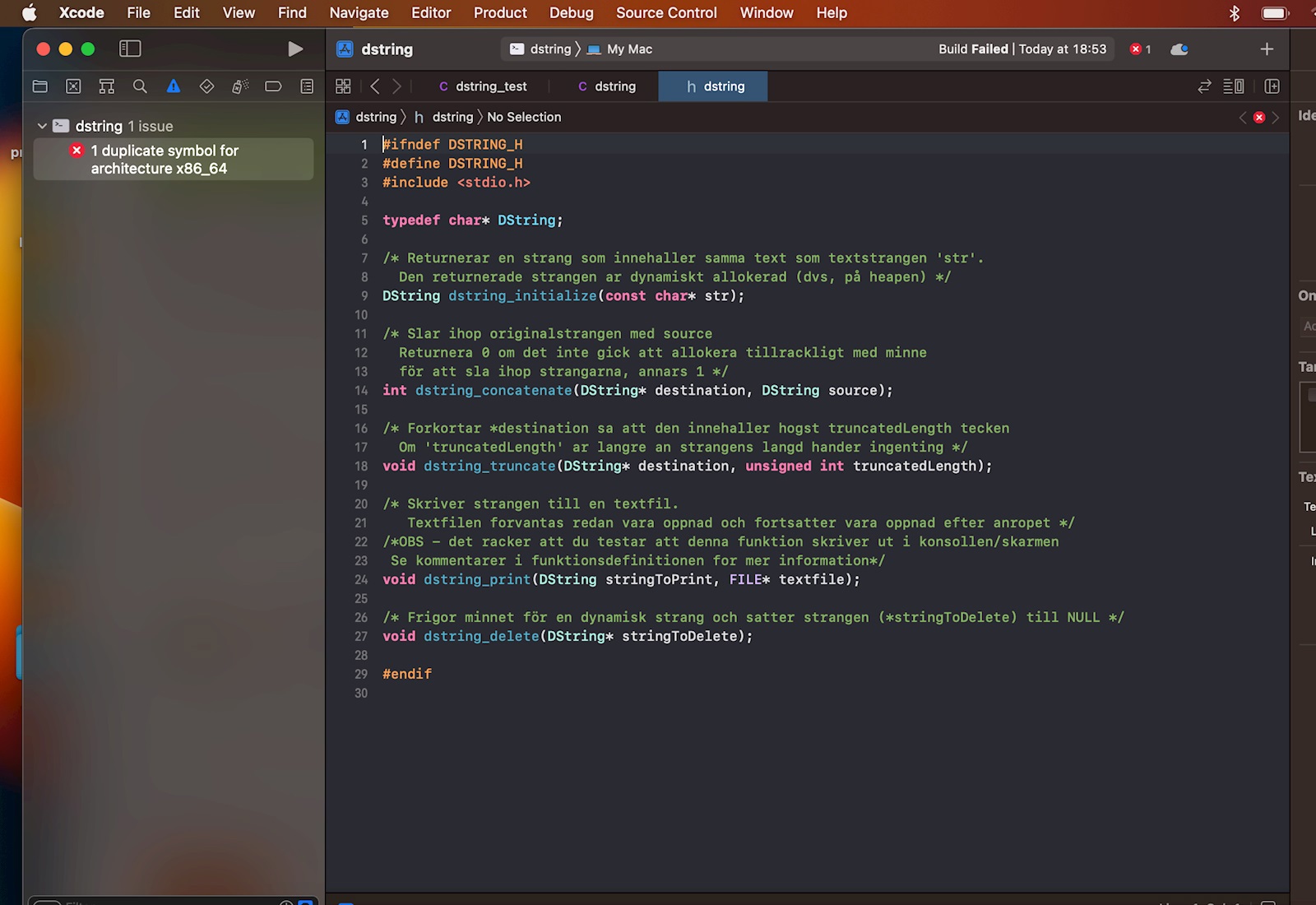Open the Product menu
Screen dimensions: 1316x905
tap(499, 13)
